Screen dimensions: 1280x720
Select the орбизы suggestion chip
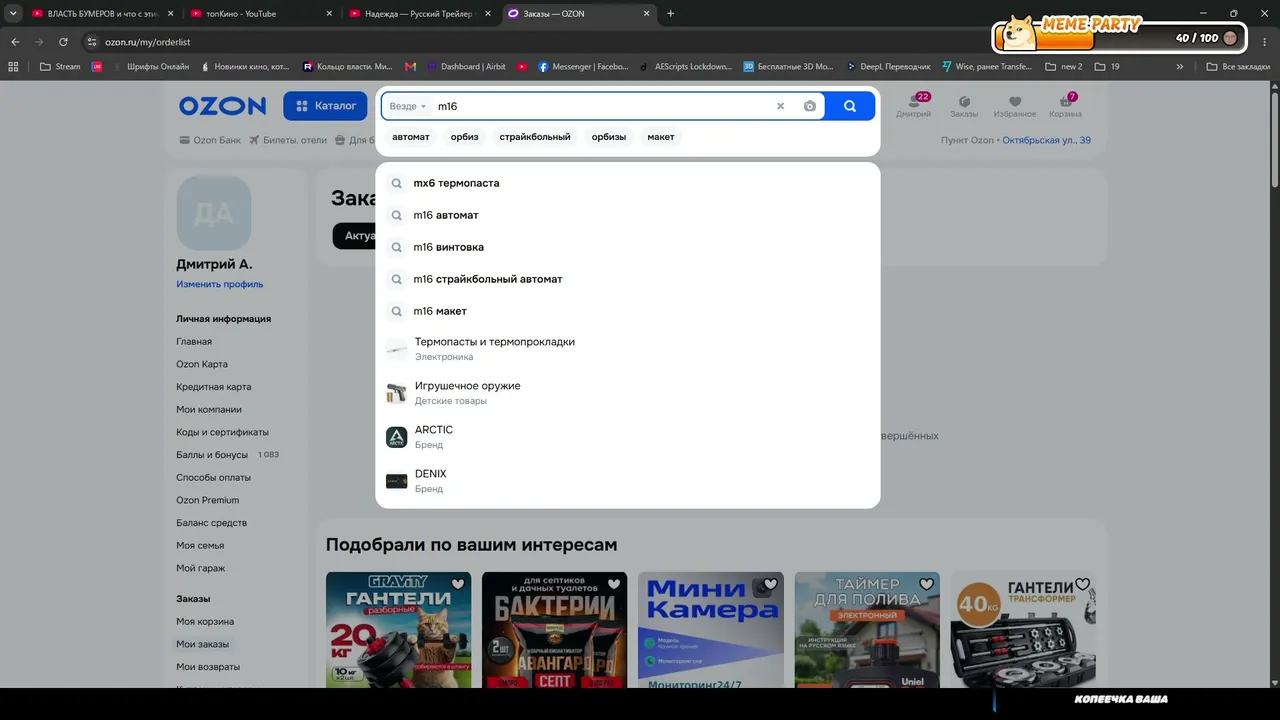point(609,137)
